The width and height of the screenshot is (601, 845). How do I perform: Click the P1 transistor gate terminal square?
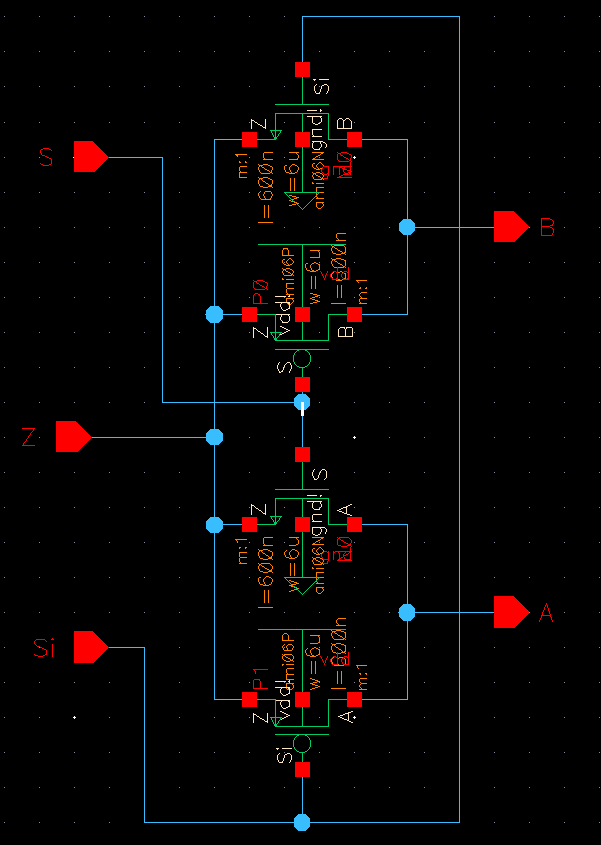pos(302,770)
